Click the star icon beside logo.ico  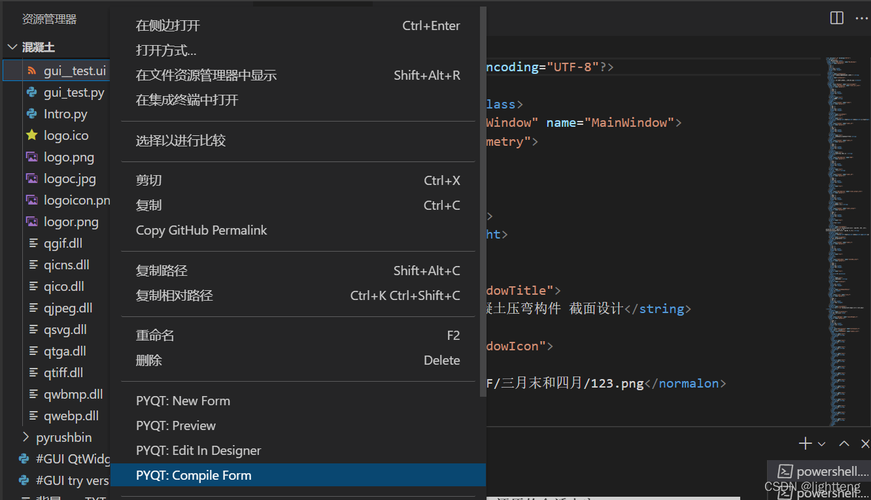click(x=32, y=136)
